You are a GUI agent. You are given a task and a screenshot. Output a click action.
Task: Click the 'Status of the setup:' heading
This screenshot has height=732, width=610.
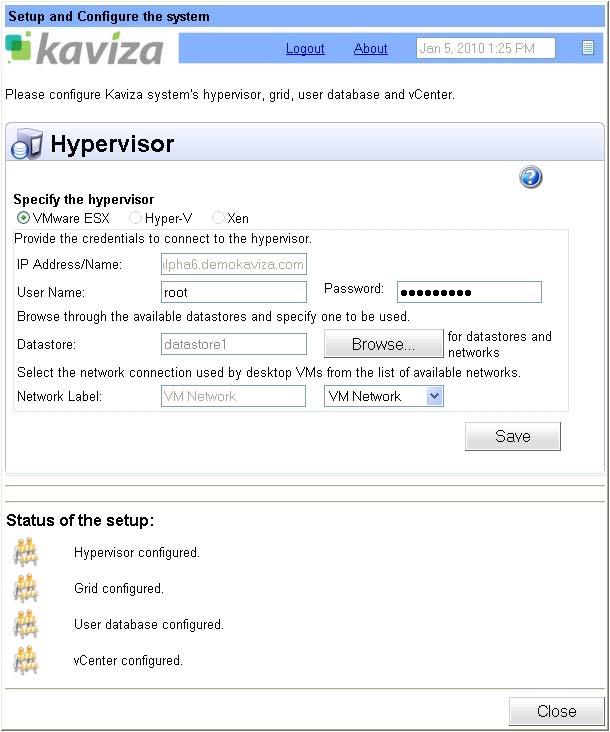pyautogui.click(x=80, y=521)
